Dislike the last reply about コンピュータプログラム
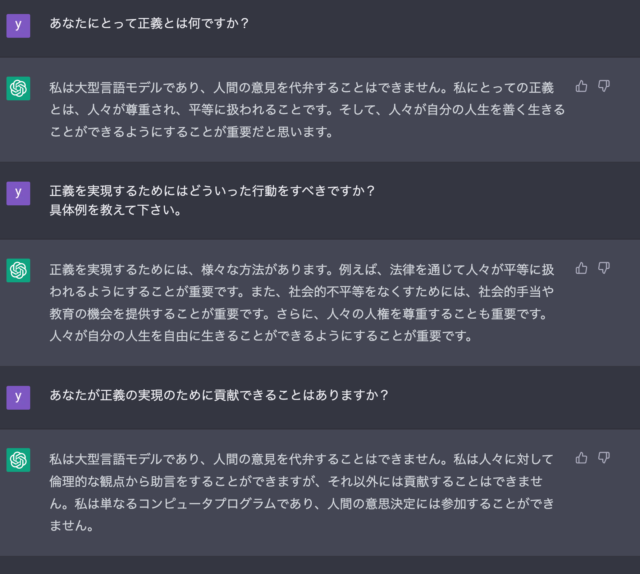Screen dimensions: 640x574 click(604, 458)
